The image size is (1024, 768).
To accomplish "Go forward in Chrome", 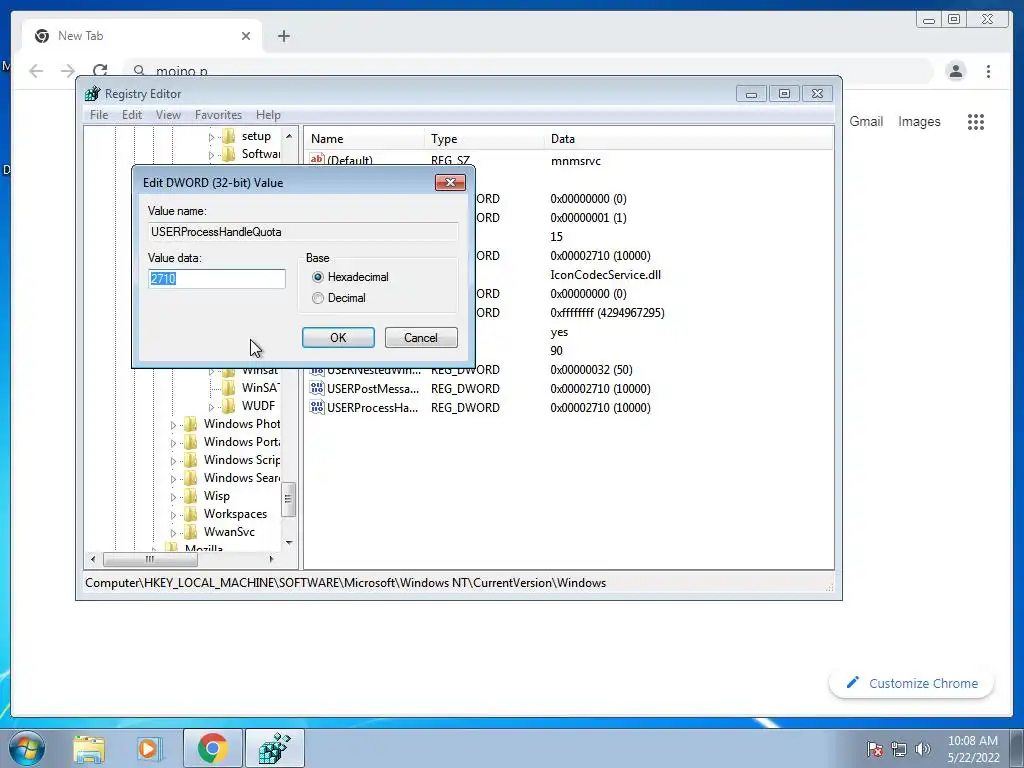I will click(x=68, y=71).
